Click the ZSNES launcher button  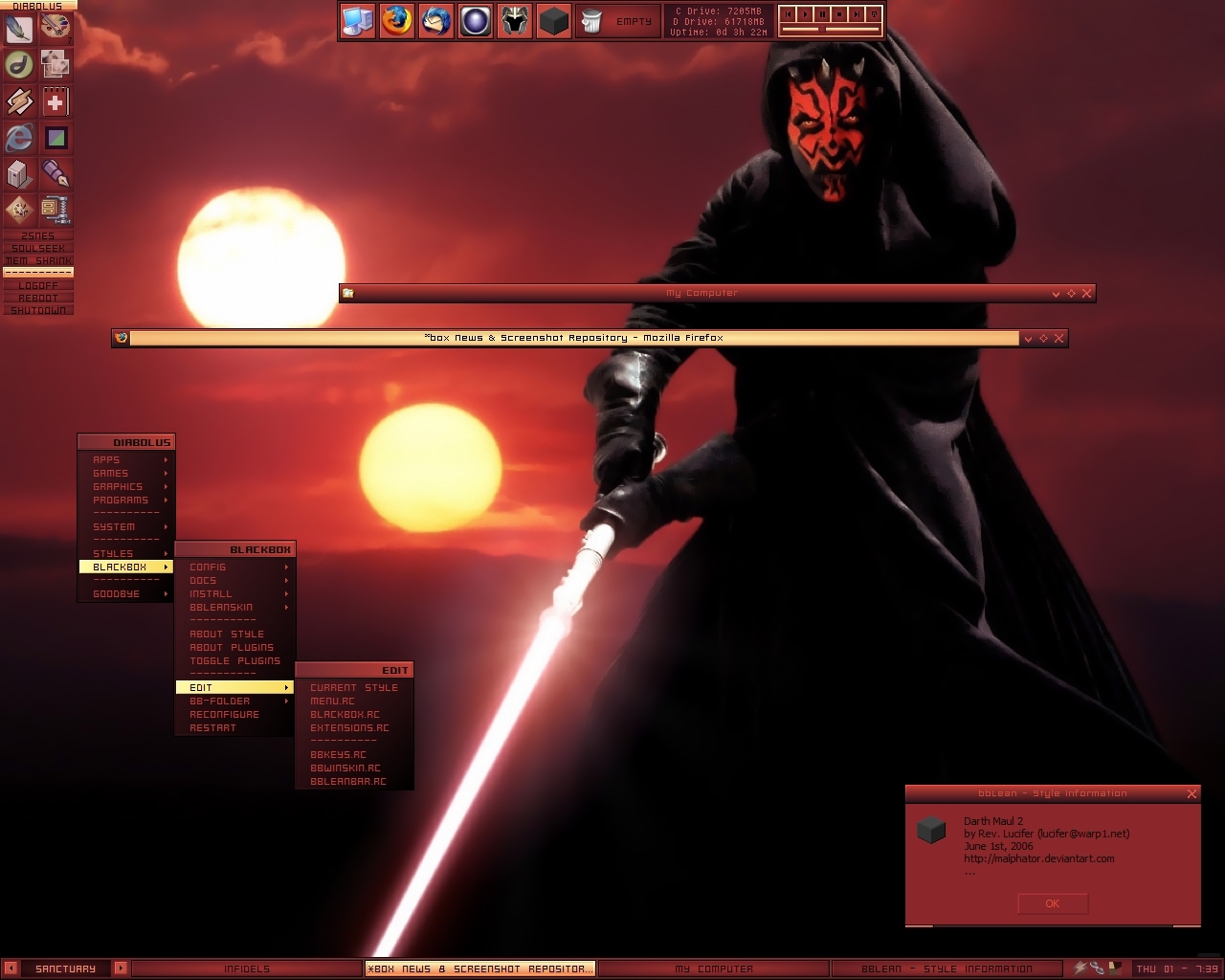coord(38,235)
